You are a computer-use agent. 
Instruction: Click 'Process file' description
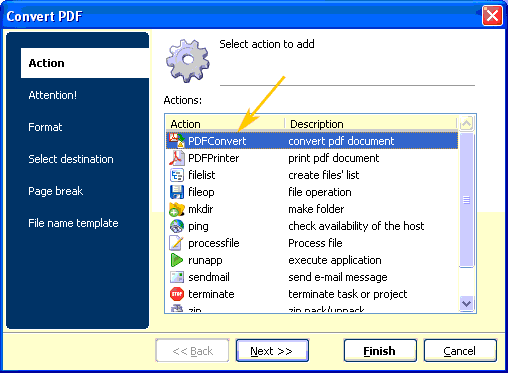315,243
